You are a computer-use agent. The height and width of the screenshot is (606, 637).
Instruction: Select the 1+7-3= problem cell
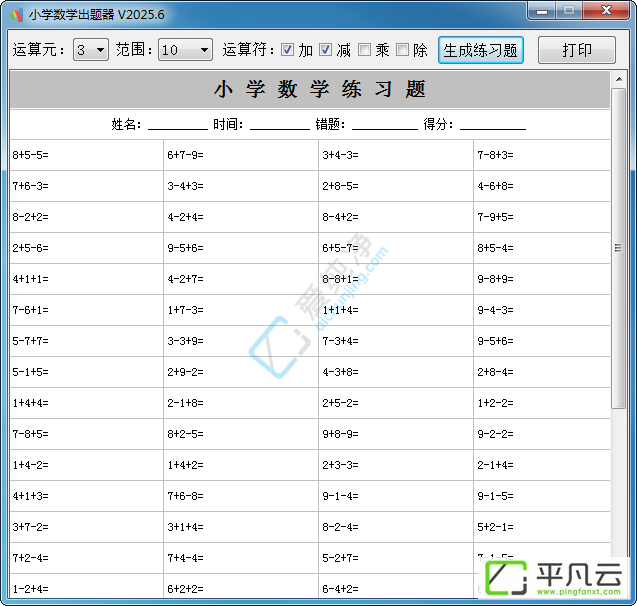point(241,310)
